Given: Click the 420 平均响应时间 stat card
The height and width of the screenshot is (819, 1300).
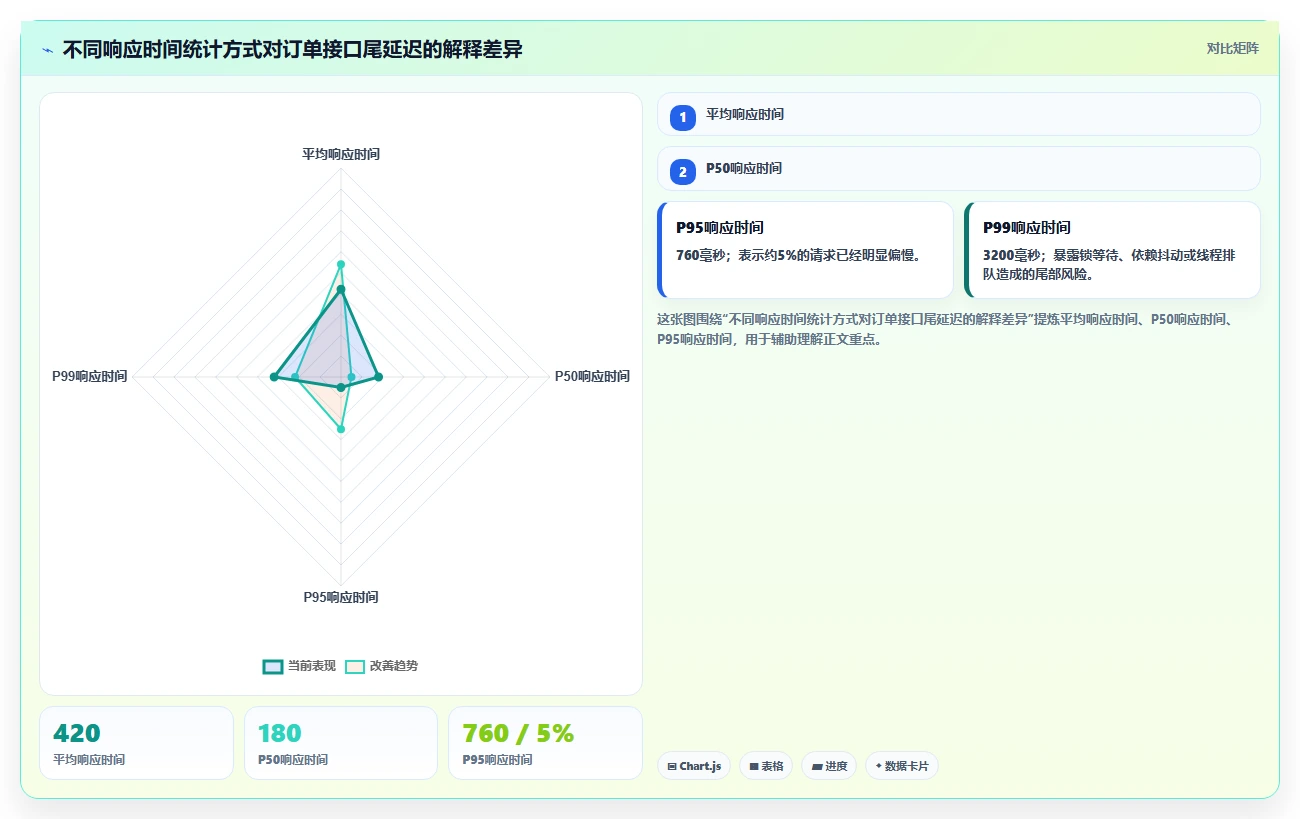Looking at the screenshot, I should pos(136,743).
